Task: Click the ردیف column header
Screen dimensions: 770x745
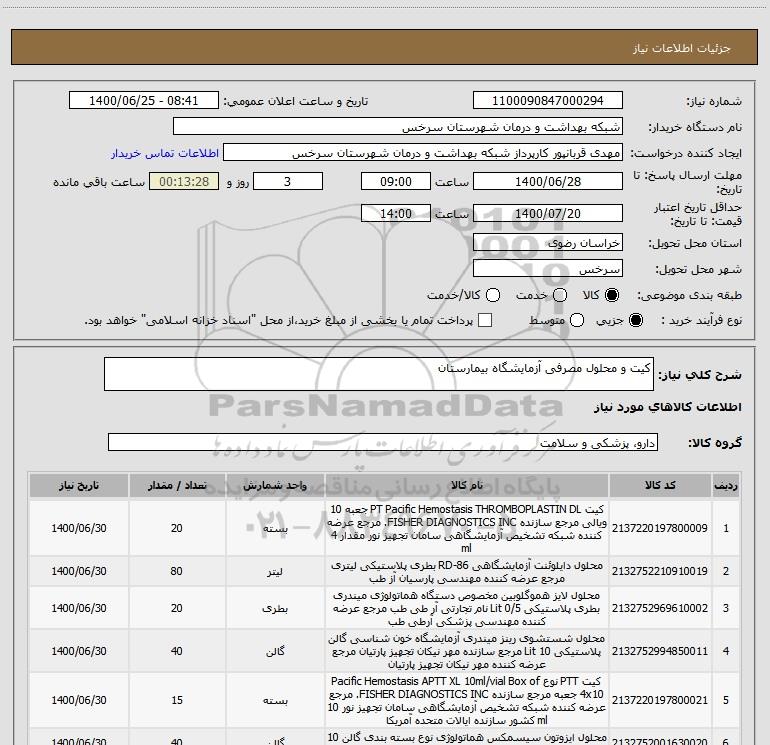Action: pos(726,486)
